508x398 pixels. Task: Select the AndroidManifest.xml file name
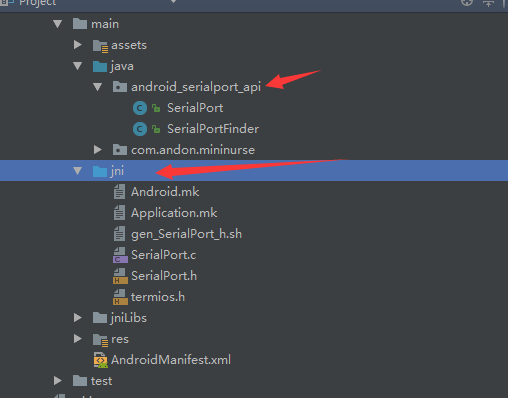tap(171, 360)
